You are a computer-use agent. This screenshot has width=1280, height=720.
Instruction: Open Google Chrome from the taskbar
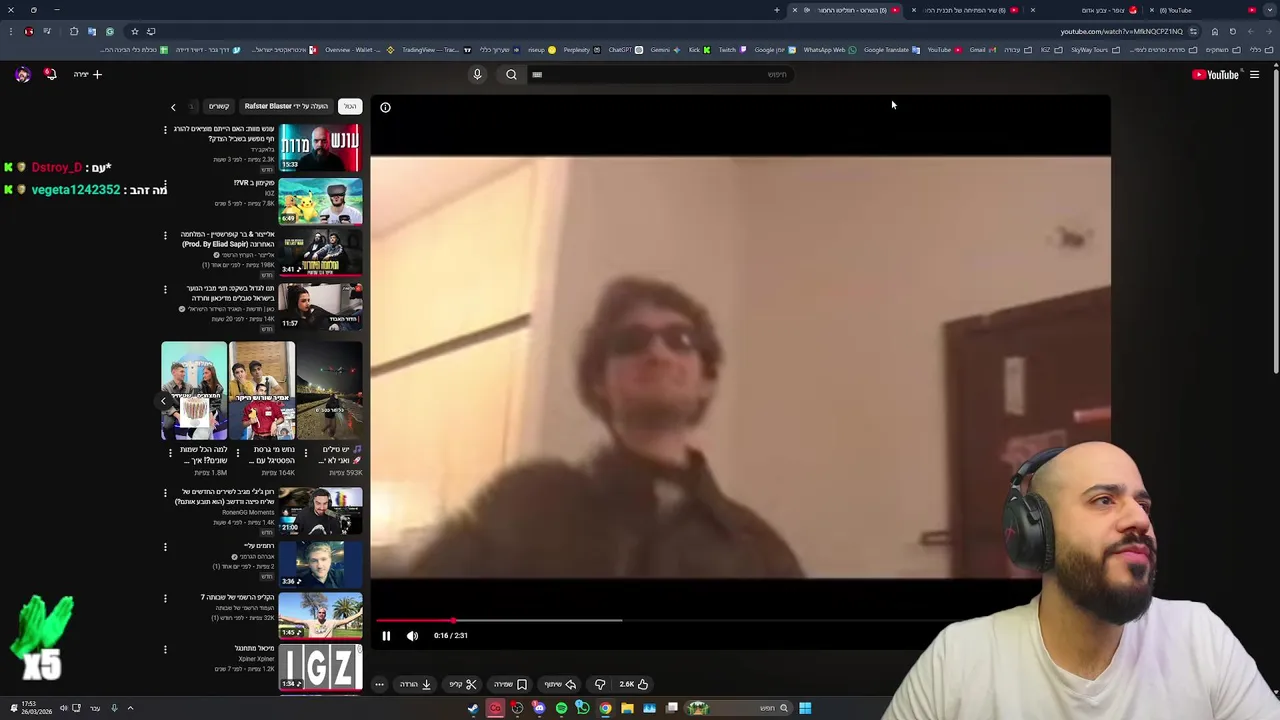click(605, 708)
